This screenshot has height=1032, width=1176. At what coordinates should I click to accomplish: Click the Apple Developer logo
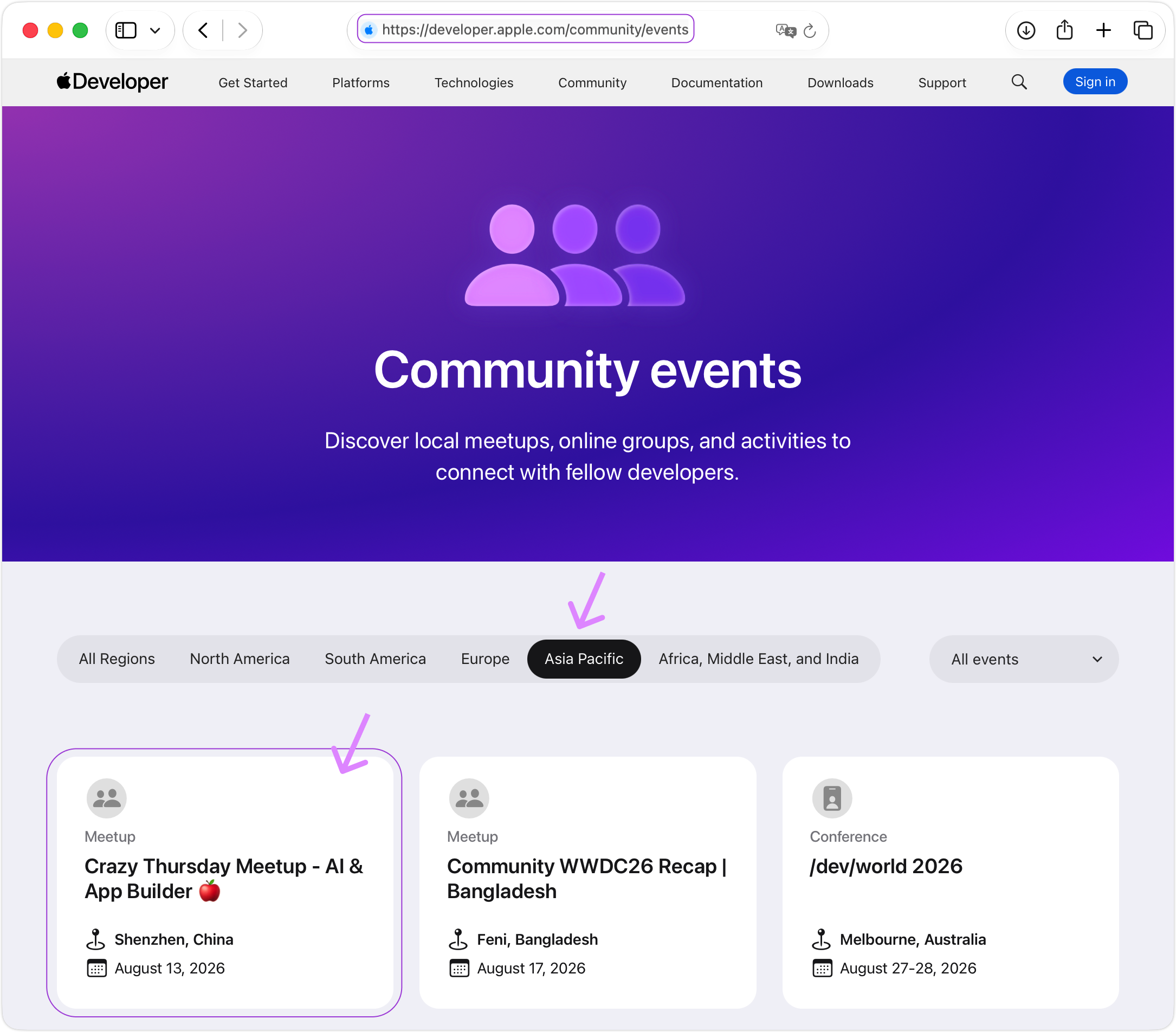(112, 82)
